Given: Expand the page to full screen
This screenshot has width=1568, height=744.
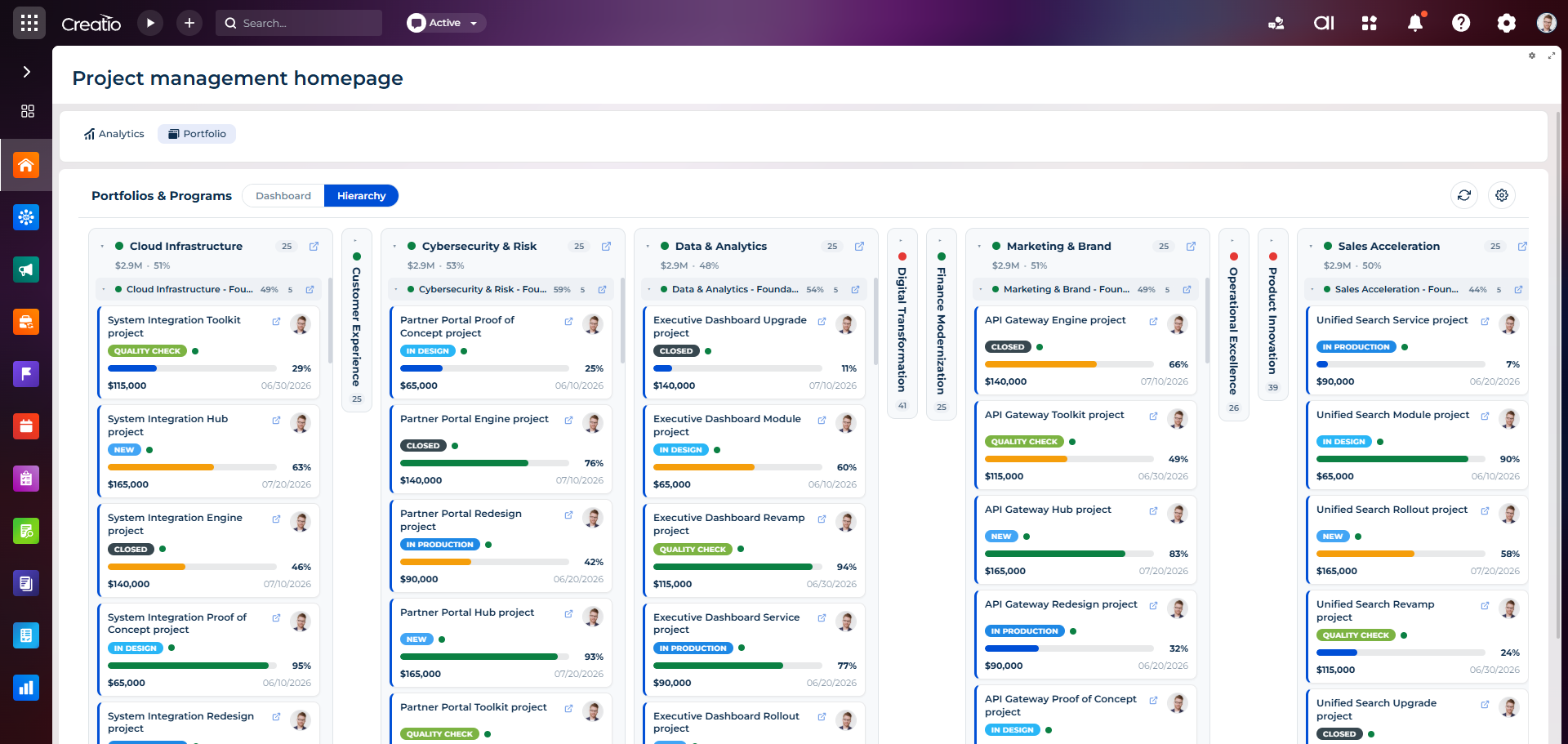Looking at the screenshot, I should [1551, 56].
